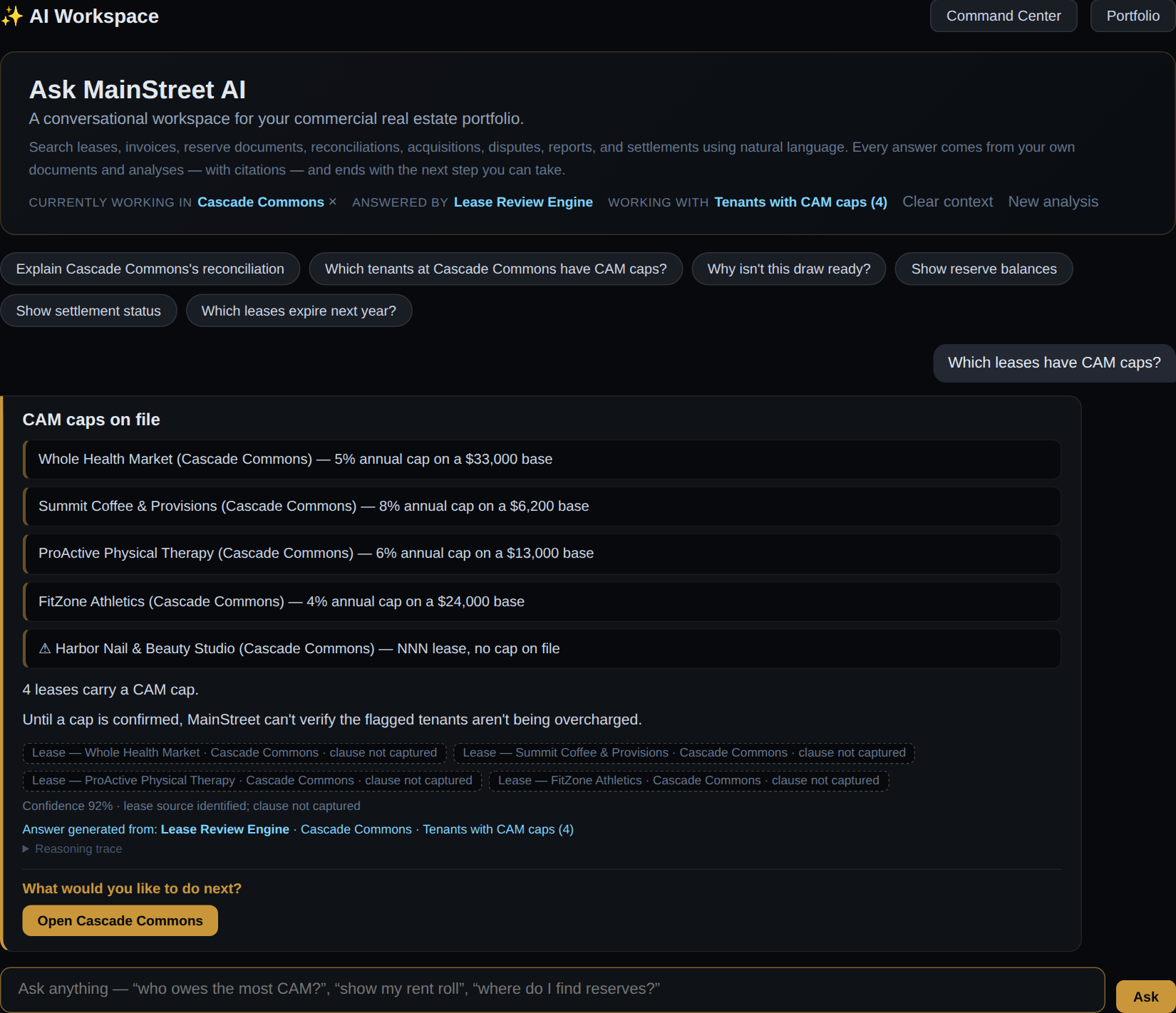The width and height of the screenshot is (1176, 1013).
Task: Click the Harbor Nail & Beauty Studio warning row
Action: click(x=542, y=648)
